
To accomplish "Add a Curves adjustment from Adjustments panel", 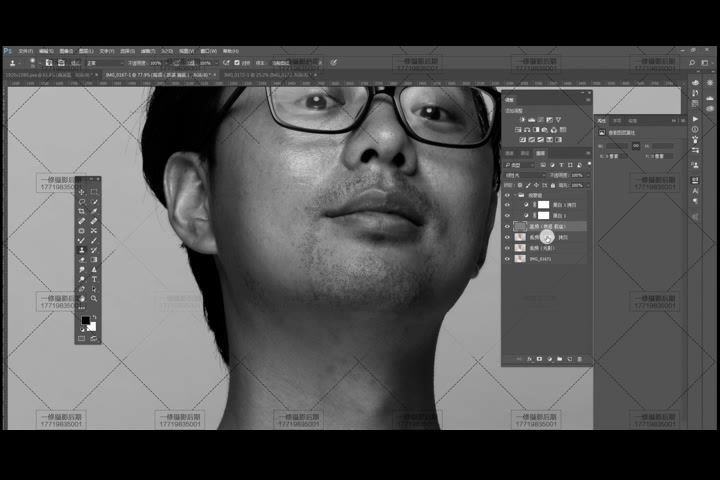I will click(540, 120).
